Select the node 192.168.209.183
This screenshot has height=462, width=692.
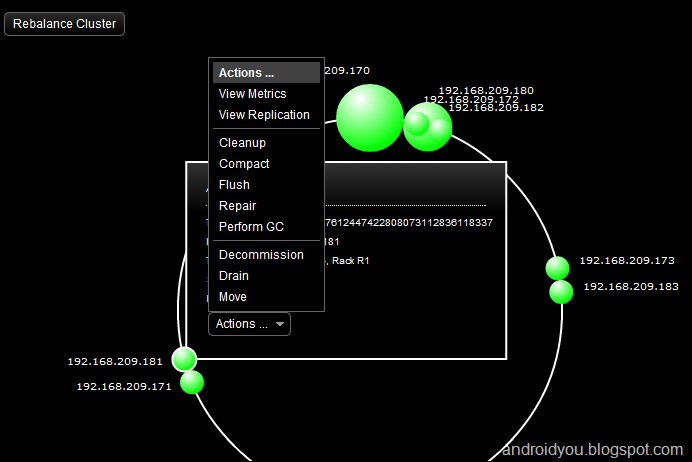pyautogui.click(x=561, y=292)
